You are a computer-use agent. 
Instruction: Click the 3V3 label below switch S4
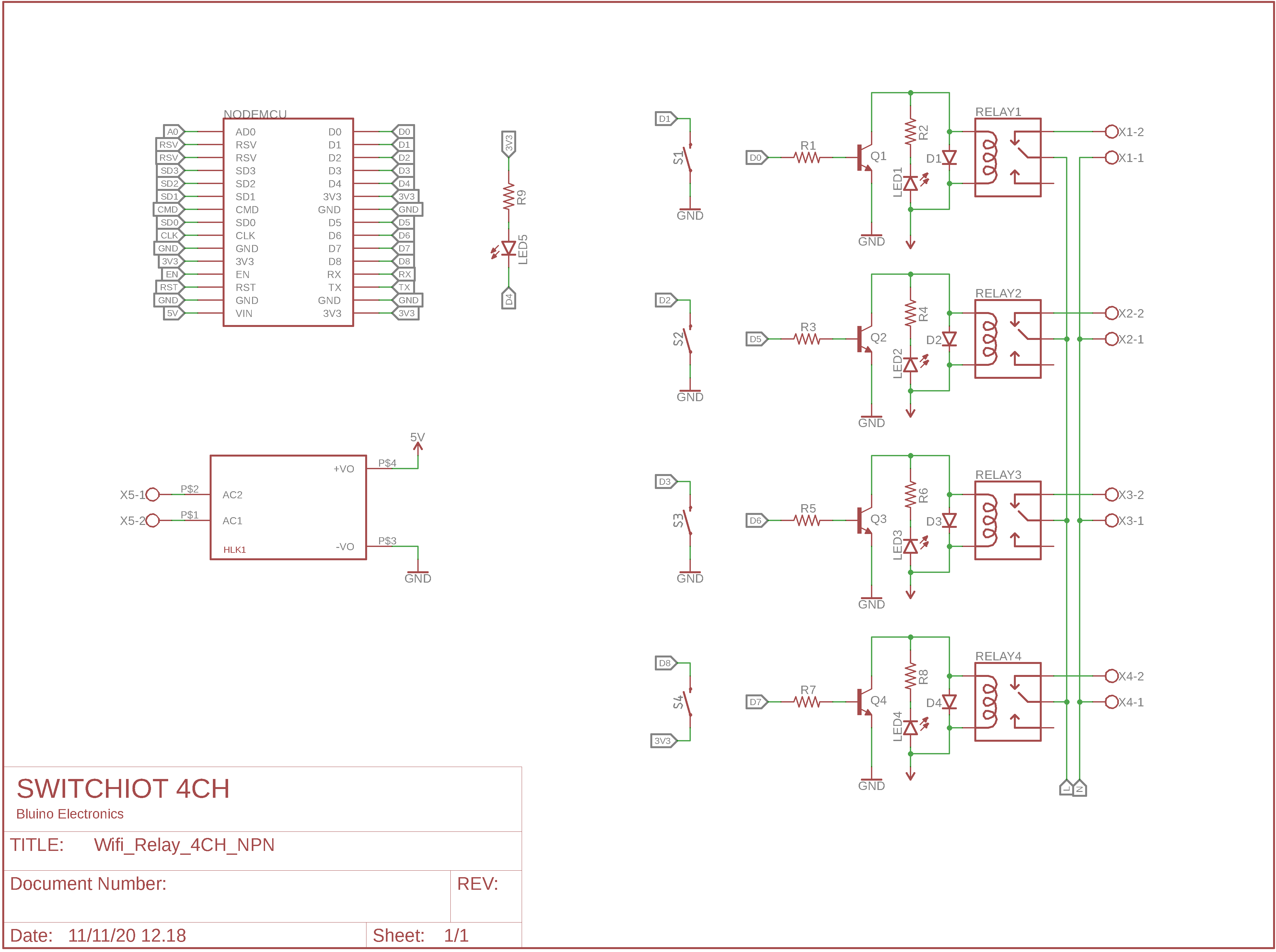point(663,740)
